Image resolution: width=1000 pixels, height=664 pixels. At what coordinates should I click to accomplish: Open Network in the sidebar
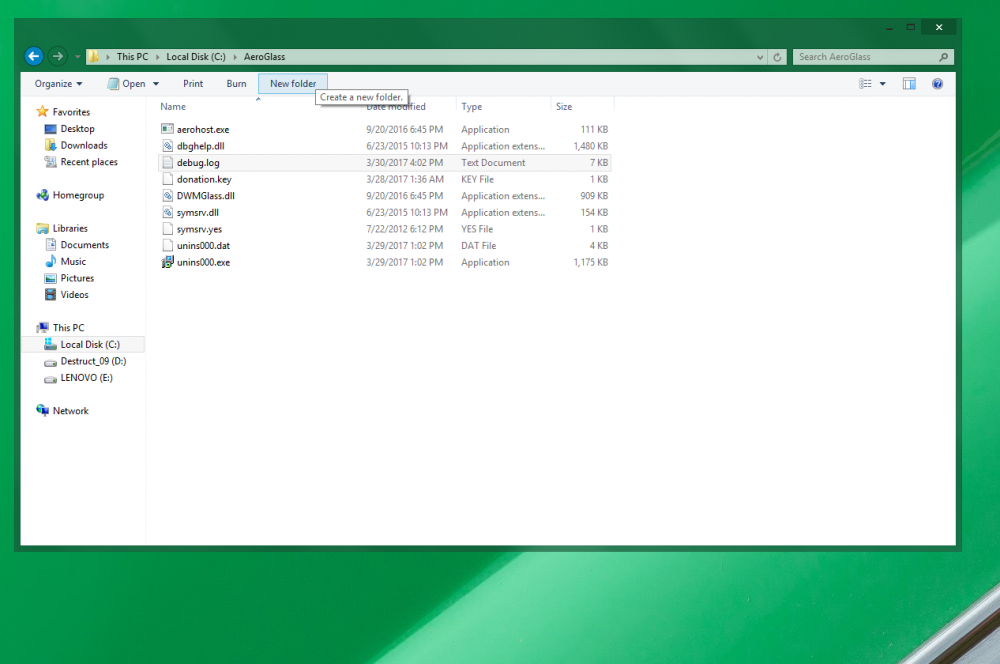70,410
